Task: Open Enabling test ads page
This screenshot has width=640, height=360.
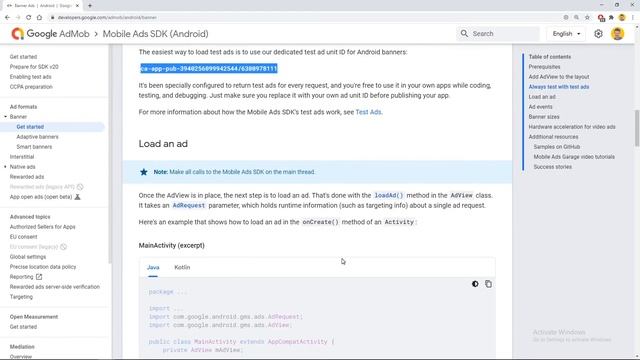Action: click(31, 77)
